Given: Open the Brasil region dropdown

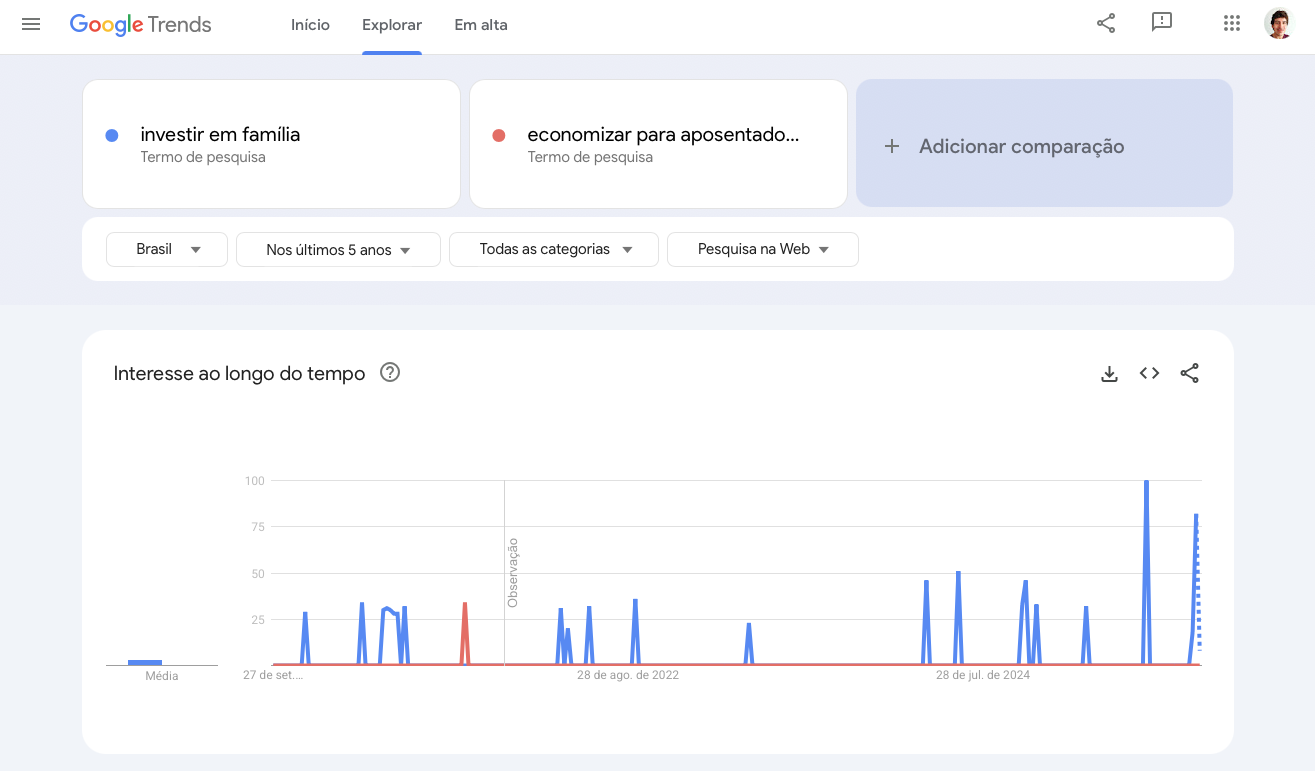Looking at the screenshot, I should tap(166, 249).
